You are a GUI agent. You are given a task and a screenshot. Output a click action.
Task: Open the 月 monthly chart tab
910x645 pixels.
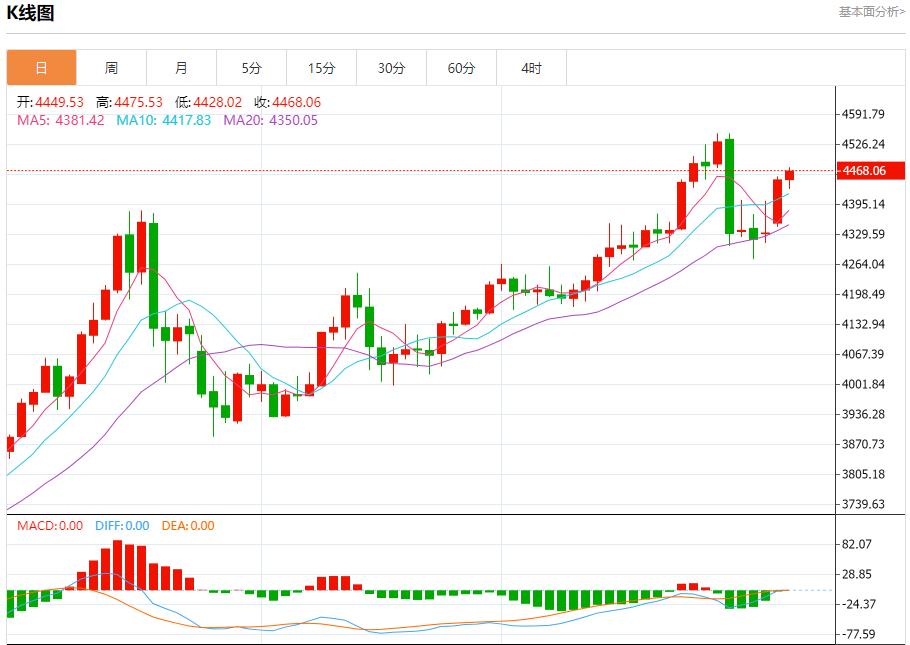181,68
